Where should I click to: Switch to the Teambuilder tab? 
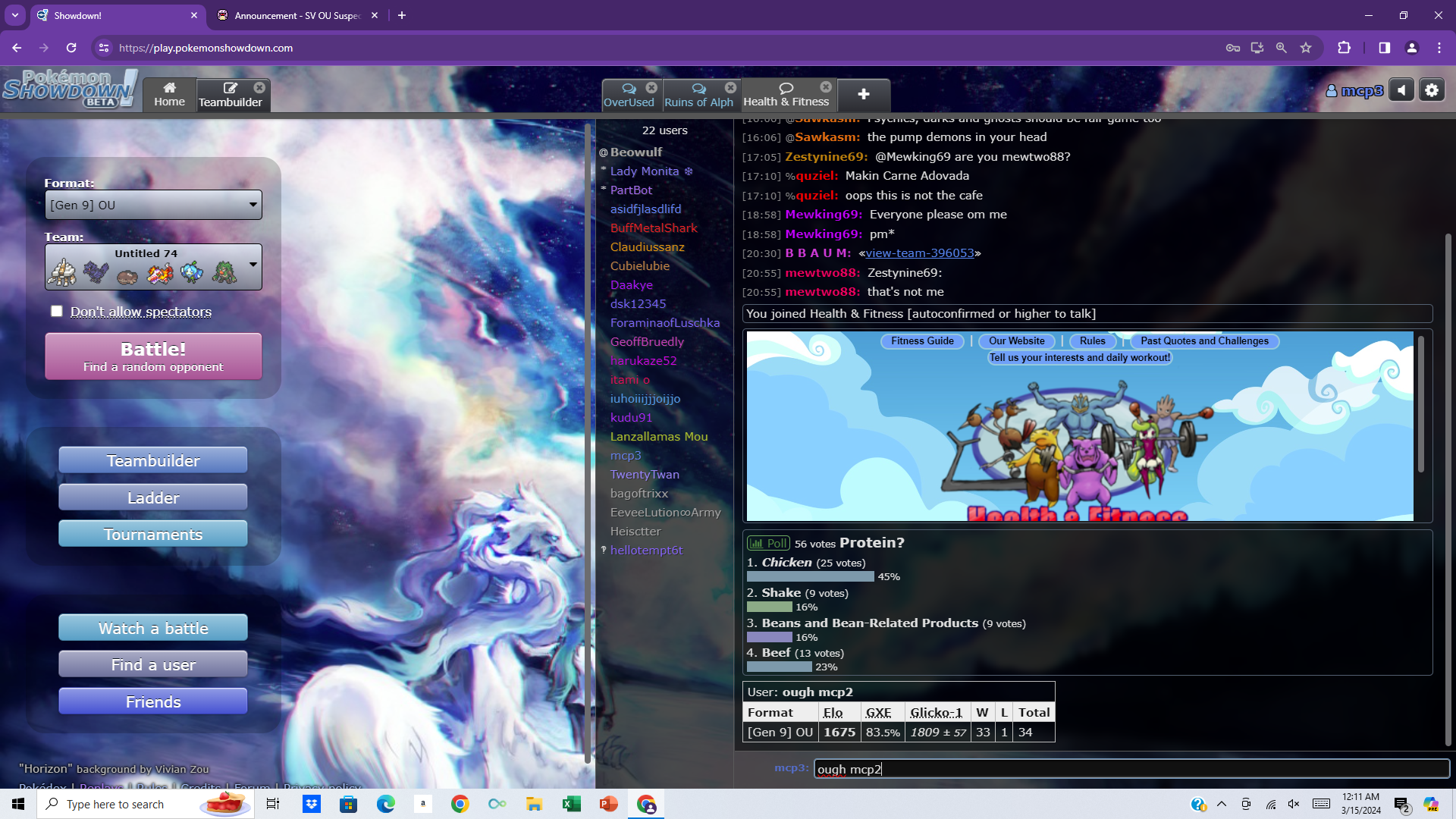tap(230, 95)
